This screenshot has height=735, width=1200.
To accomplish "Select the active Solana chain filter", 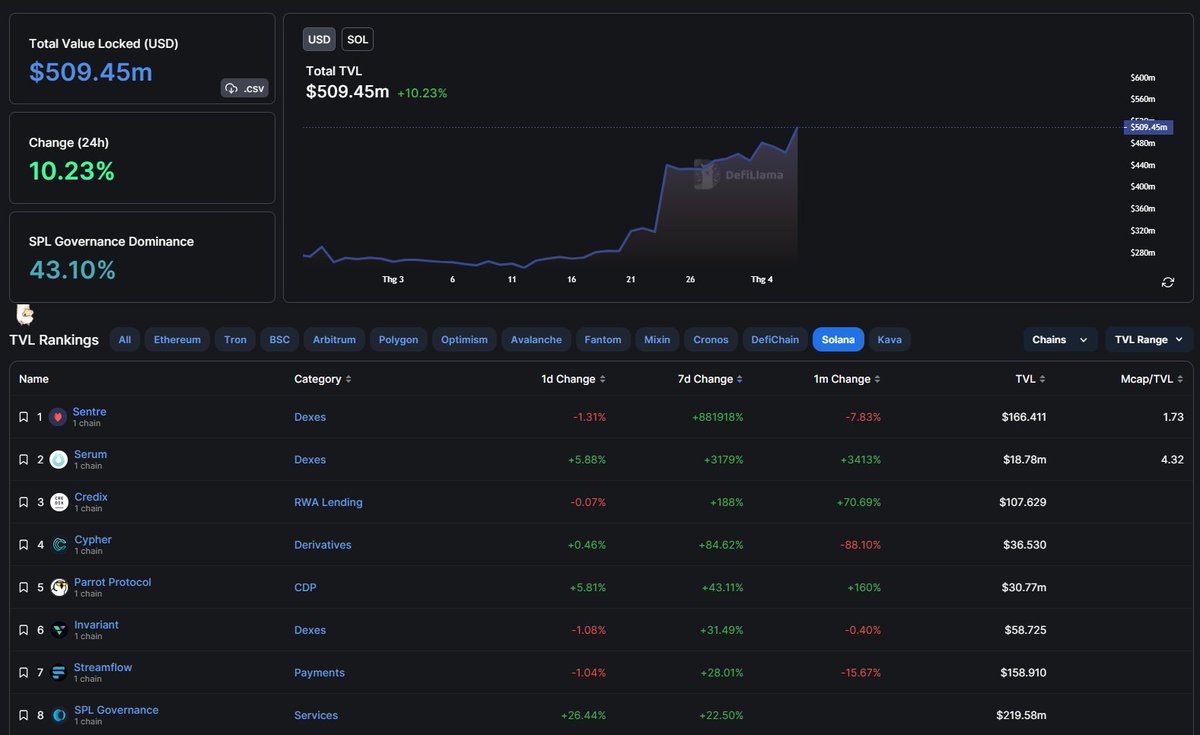I will coord(838,340).
